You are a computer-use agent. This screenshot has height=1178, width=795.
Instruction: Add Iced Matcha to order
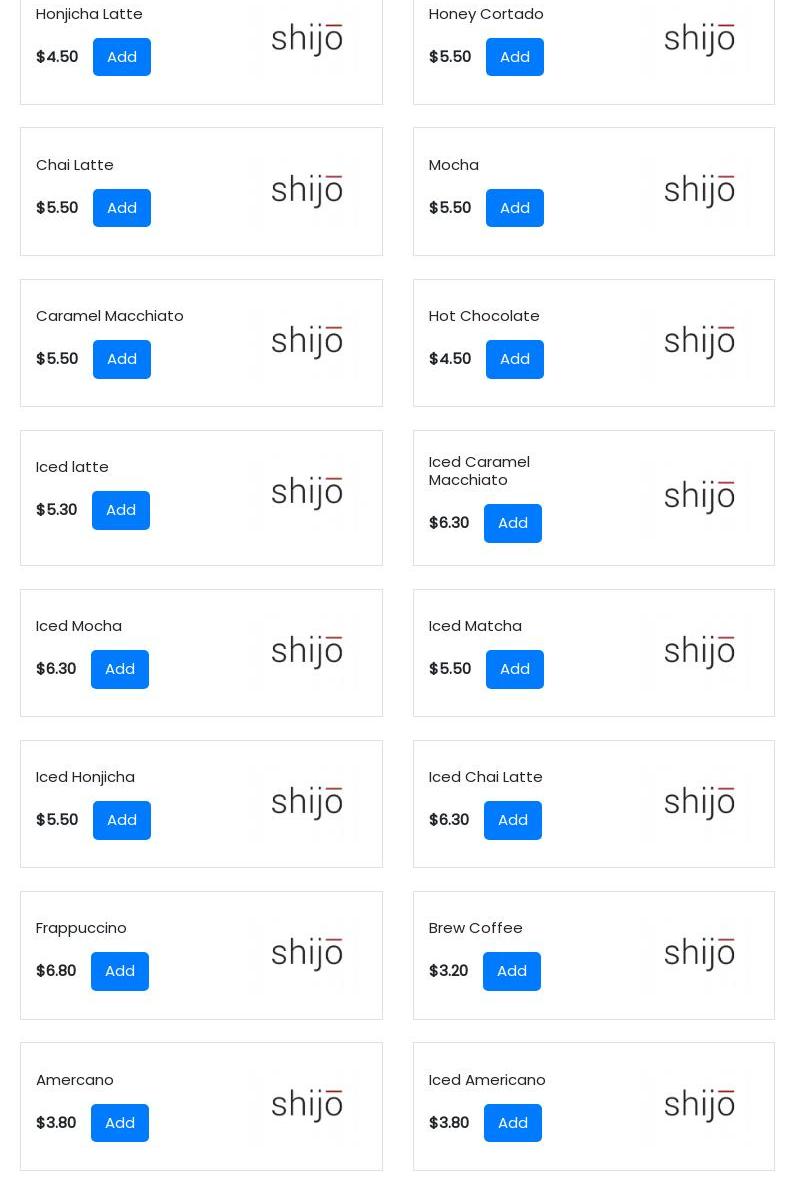(x=514, y=669)
